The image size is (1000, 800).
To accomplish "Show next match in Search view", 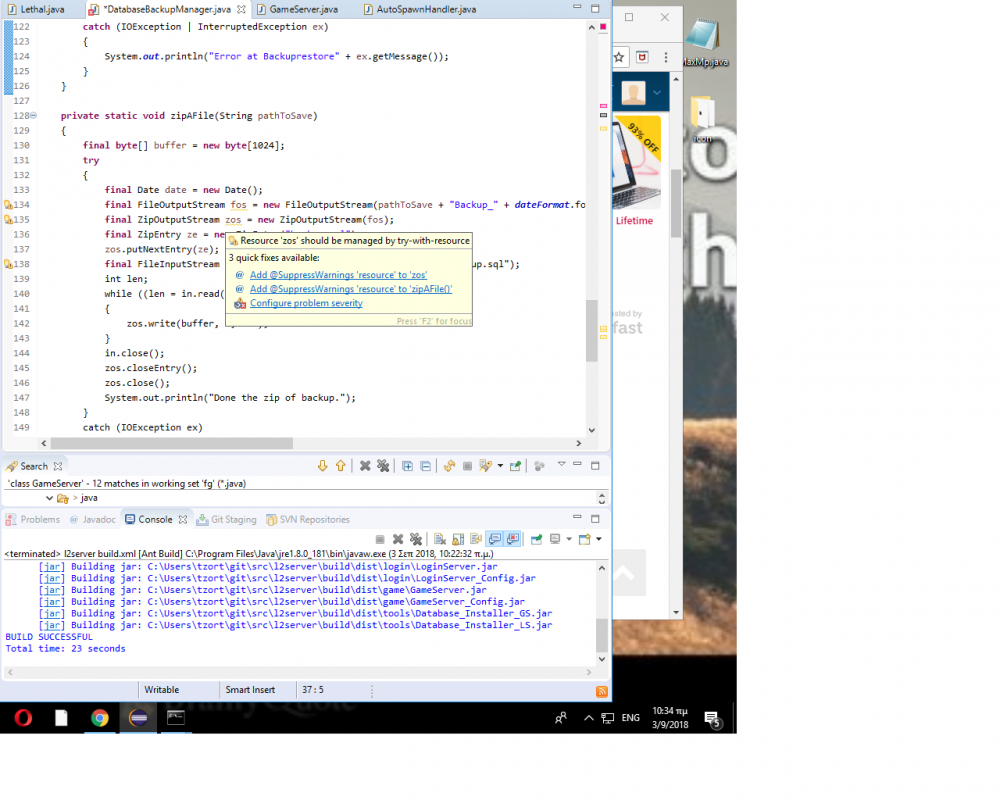I will pyautogui.click(x=322, y=466).
